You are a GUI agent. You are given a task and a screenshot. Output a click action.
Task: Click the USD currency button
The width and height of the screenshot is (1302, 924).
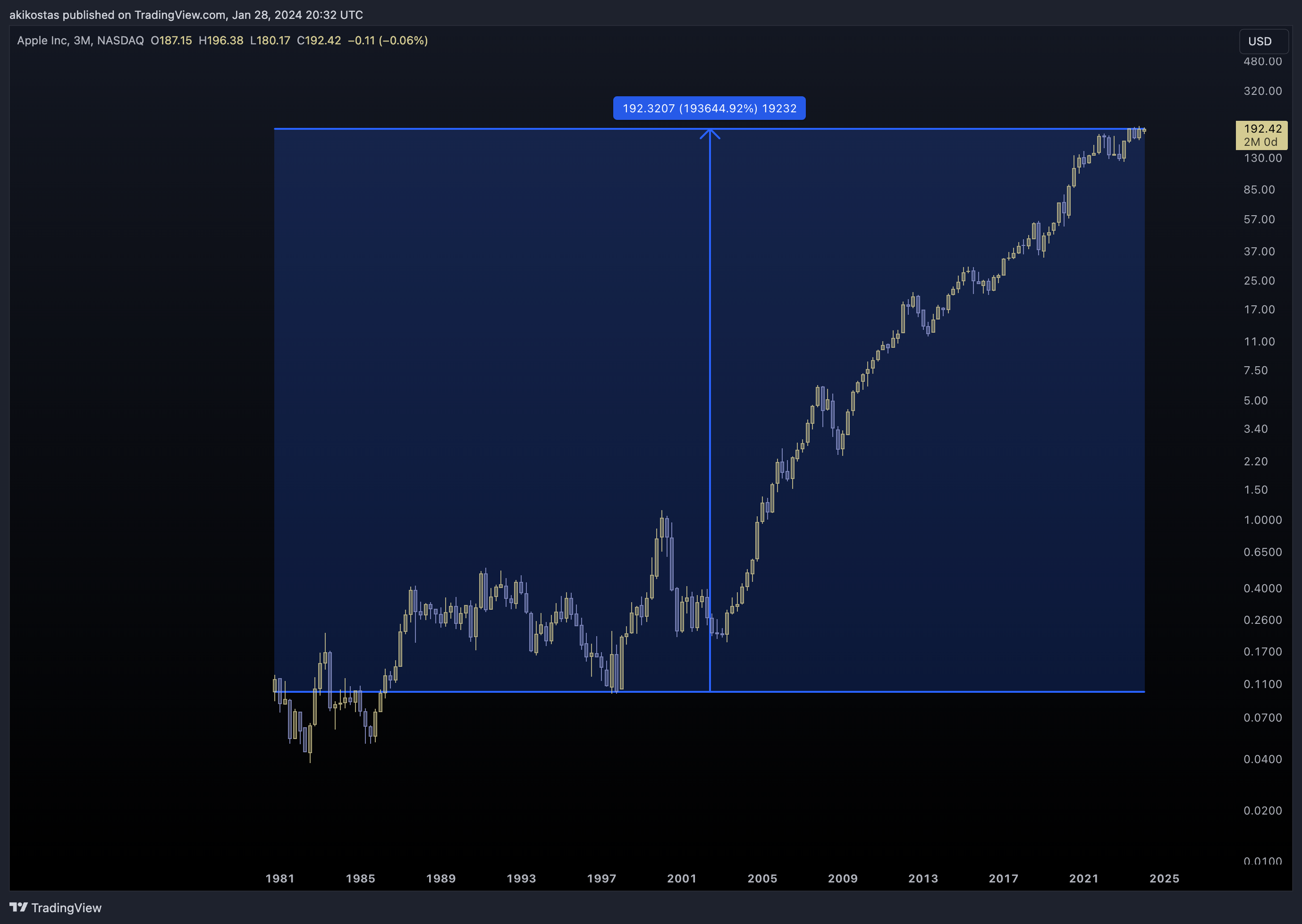[1263, 42]
